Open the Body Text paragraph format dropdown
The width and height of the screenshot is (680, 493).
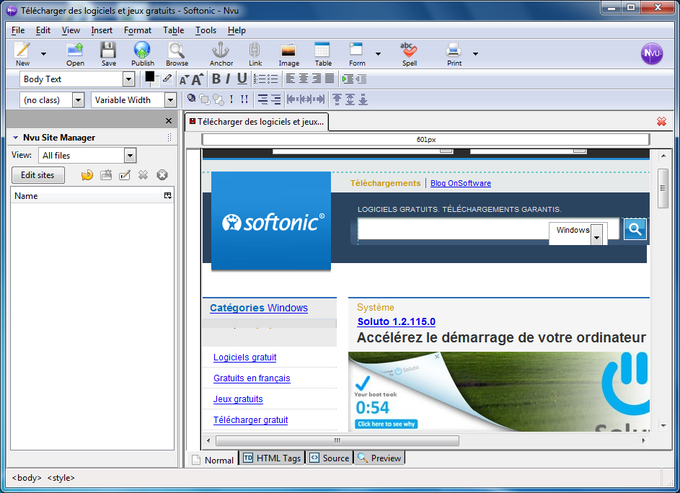pyautogui.click(x=128, y=79)
